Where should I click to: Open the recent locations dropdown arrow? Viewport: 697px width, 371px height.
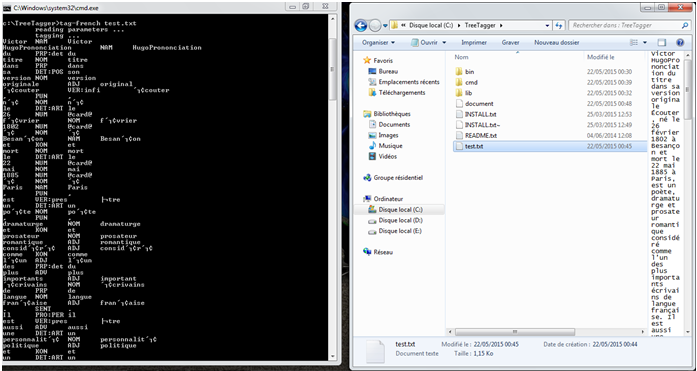tap(385, 26)
